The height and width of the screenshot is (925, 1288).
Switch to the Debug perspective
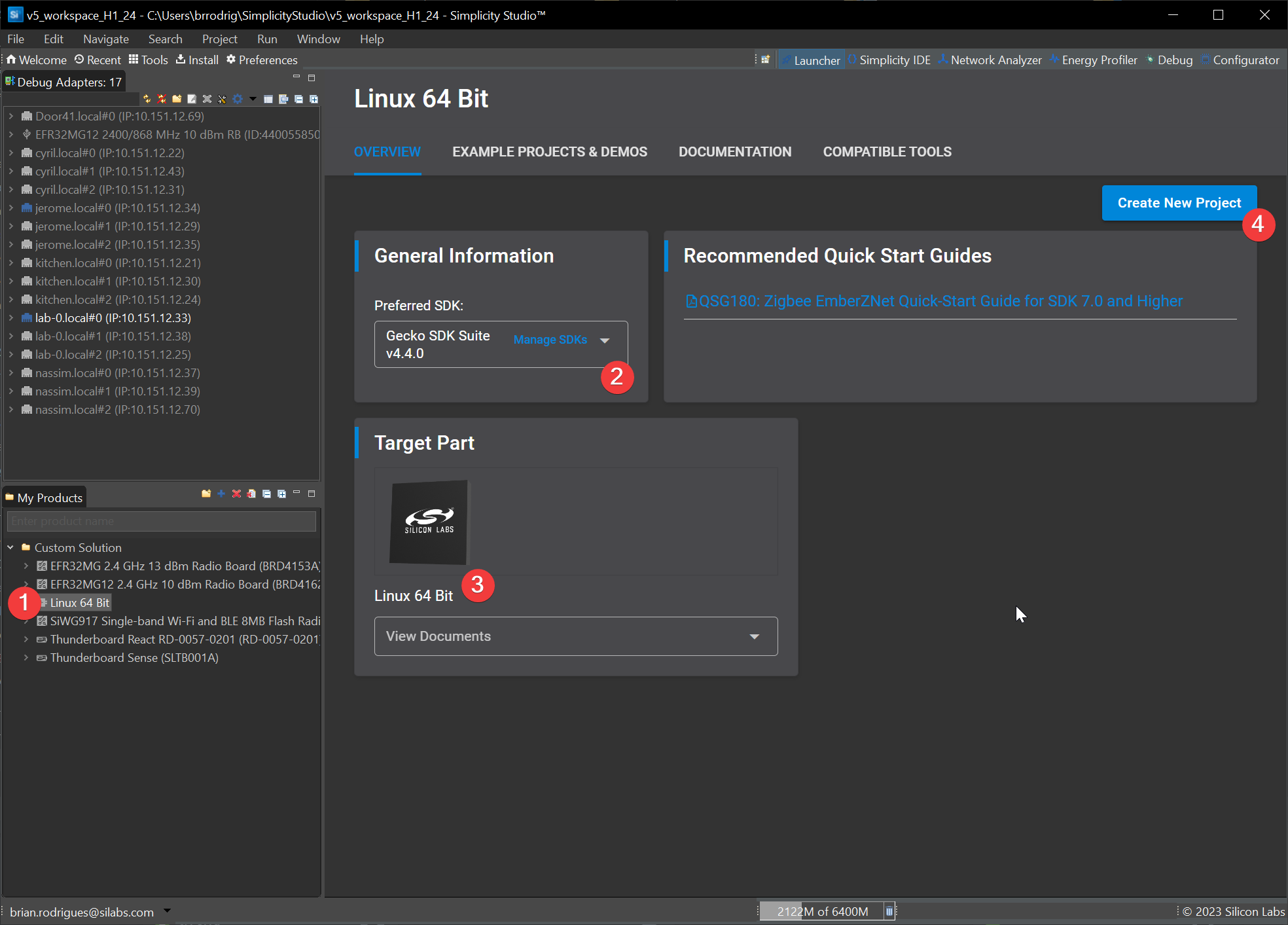tap(1170, 60)
